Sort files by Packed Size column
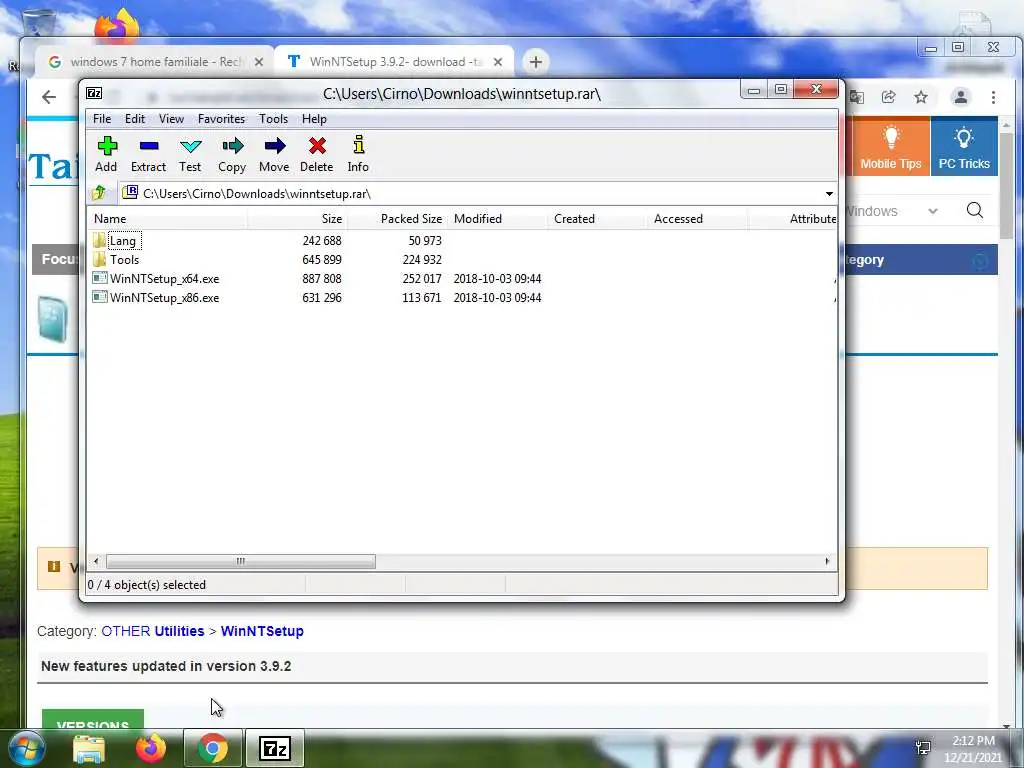 pos(397,219)
